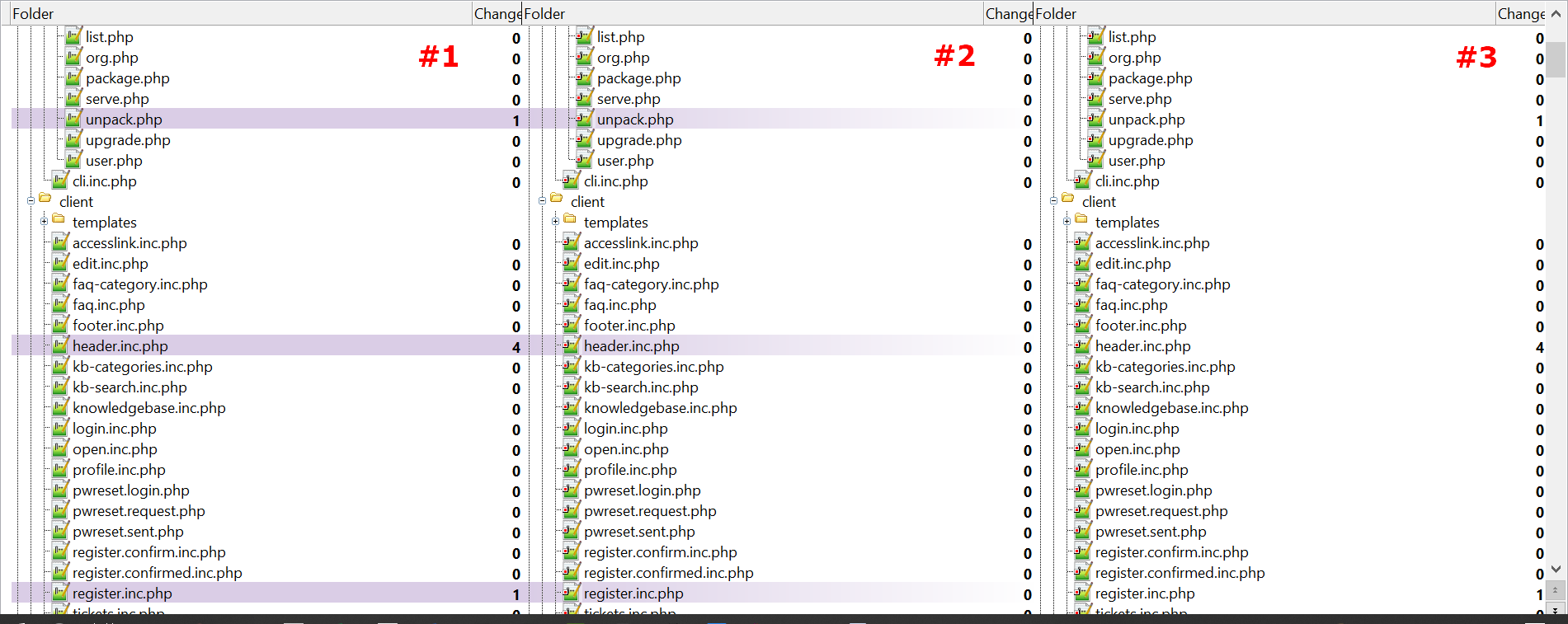This screenshot has width=1568, height=624.
Task: Click the vertical scrollbar down arrow
Action: 1556,569
